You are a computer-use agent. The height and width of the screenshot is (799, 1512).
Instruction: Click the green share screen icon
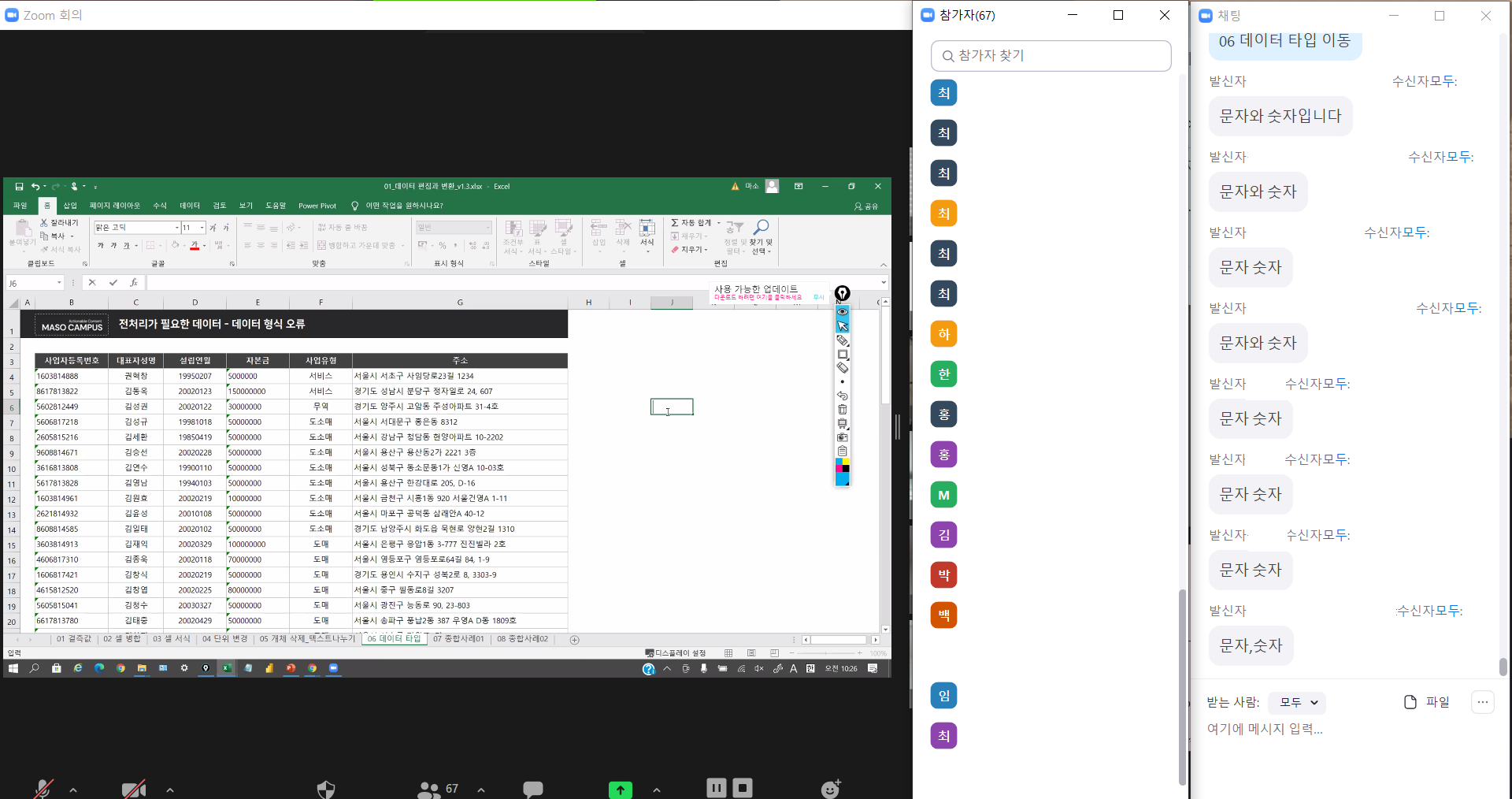click(x=621, y=789)
